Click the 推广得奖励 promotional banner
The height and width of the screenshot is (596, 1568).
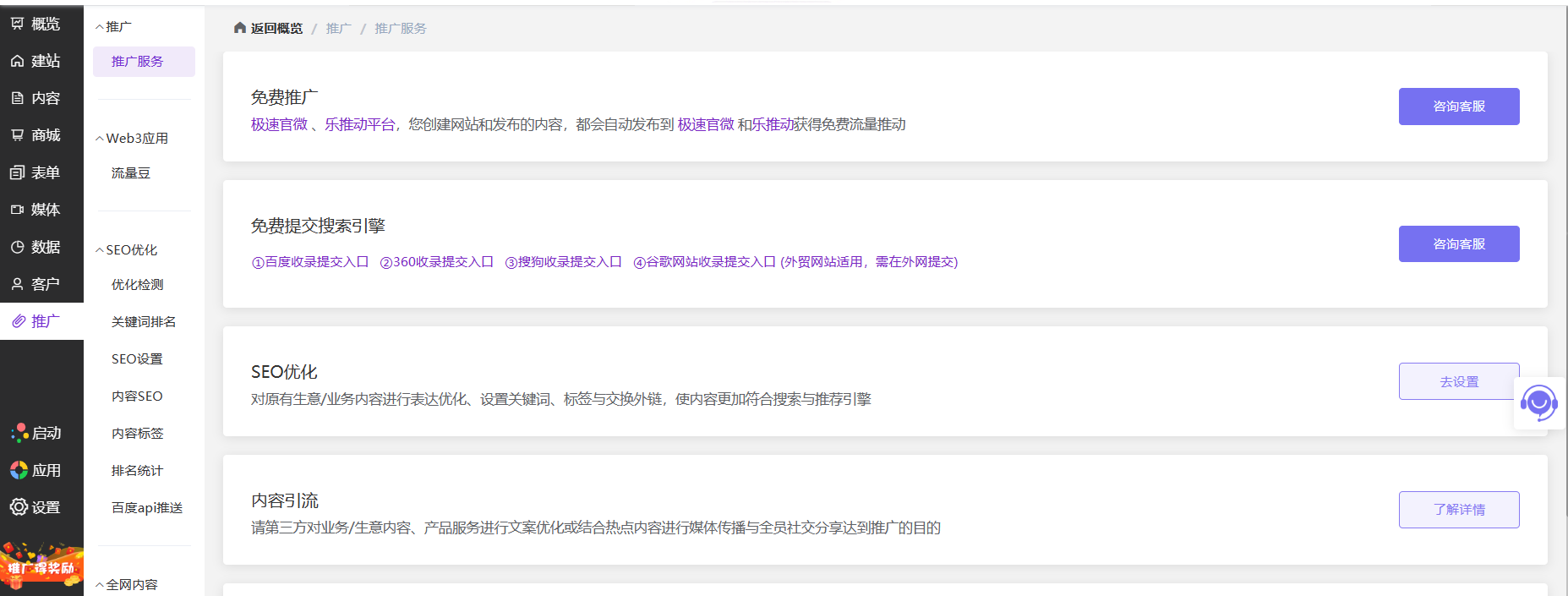41,567
